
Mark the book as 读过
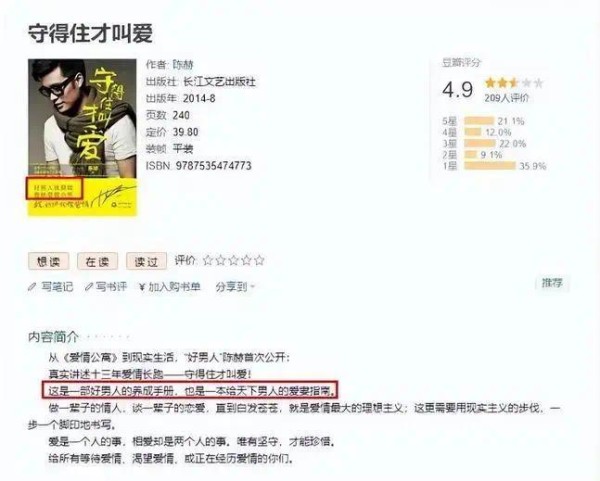click(147, 262)
